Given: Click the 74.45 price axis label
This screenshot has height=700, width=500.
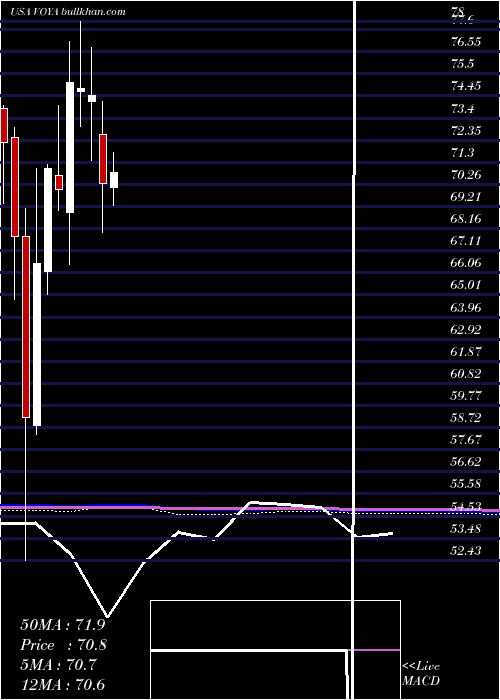Looking at the screenshot, I should click(467, 86).
